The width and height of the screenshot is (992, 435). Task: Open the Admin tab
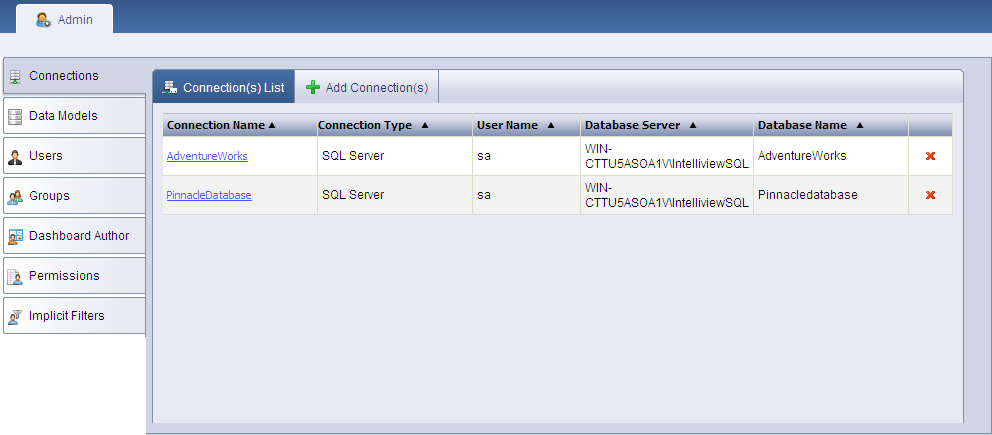[x=65, y=19]
